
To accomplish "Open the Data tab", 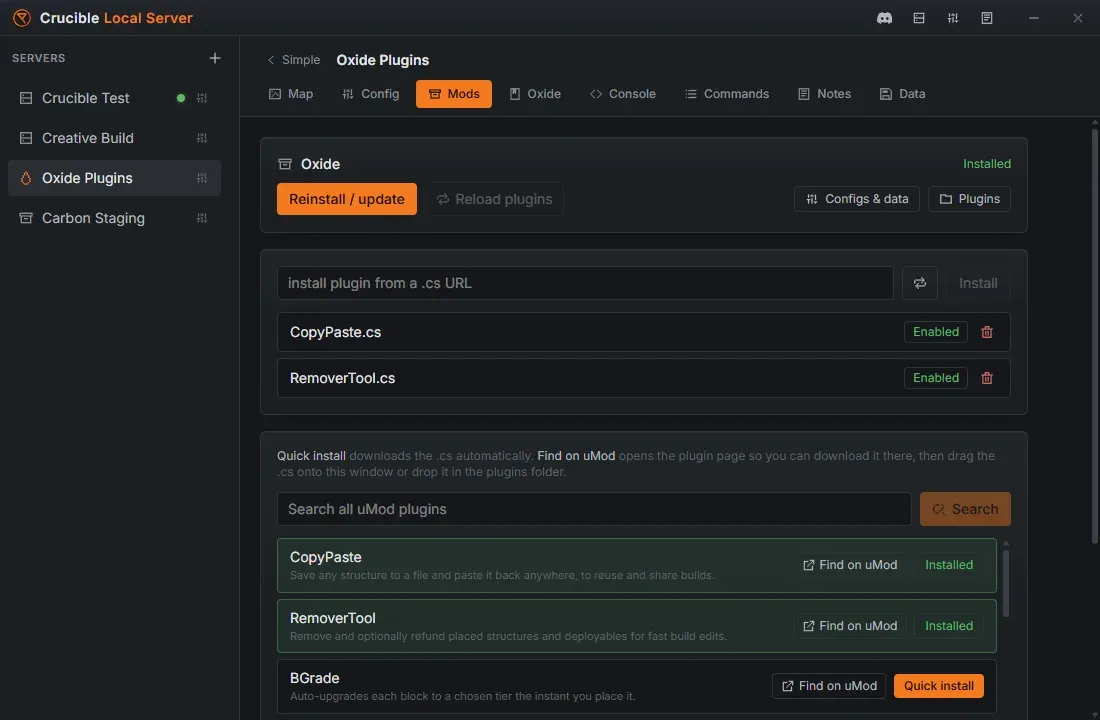I will 902,94.
